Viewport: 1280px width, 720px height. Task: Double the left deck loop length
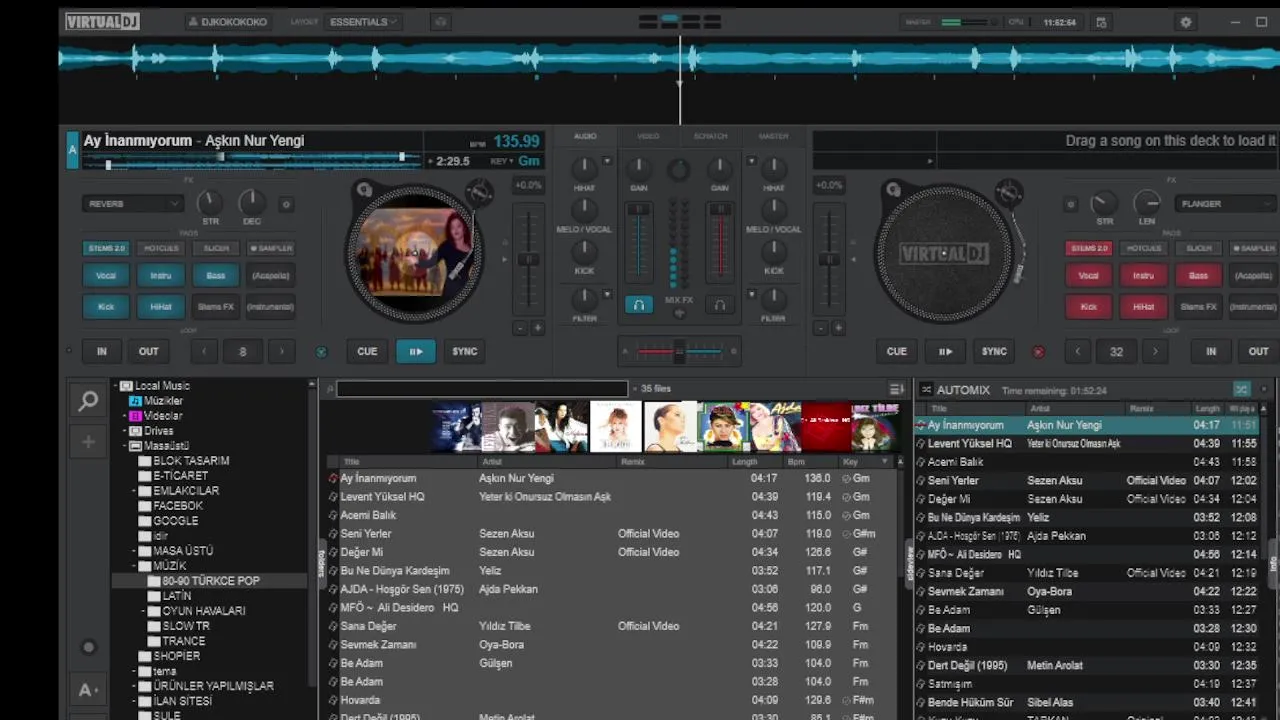coord(282,351)
